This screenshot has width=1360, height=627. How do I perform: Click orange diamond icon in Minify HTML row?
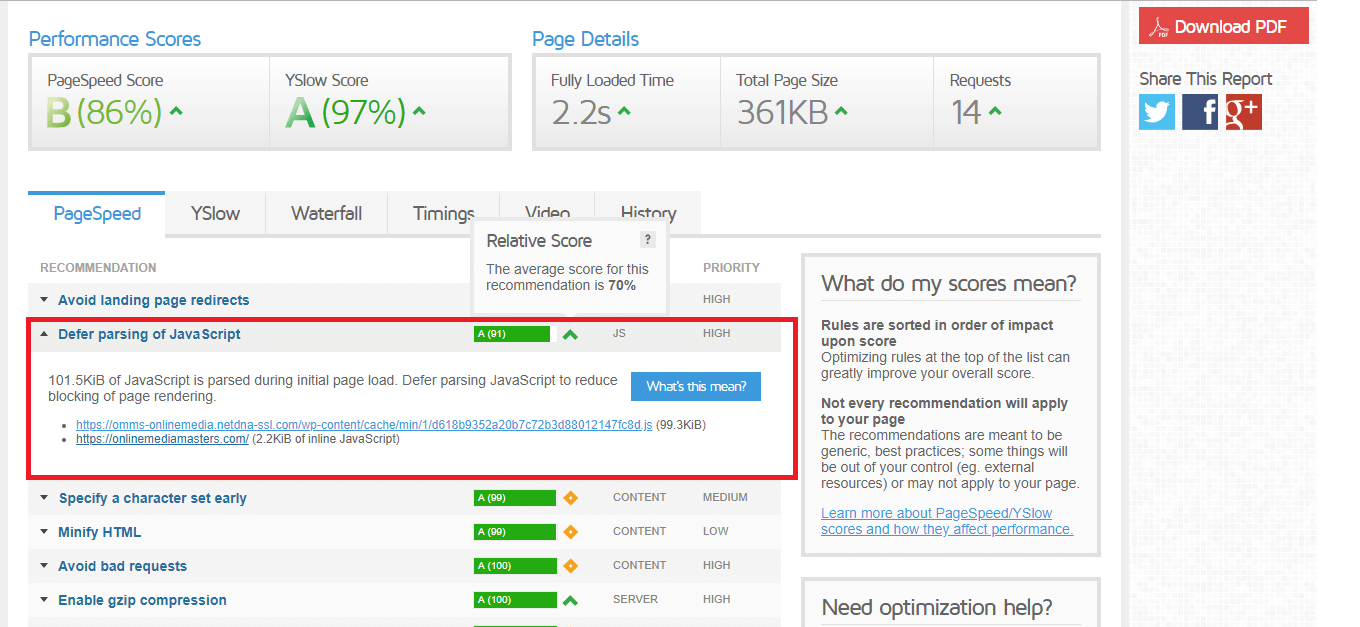[570, 532]
